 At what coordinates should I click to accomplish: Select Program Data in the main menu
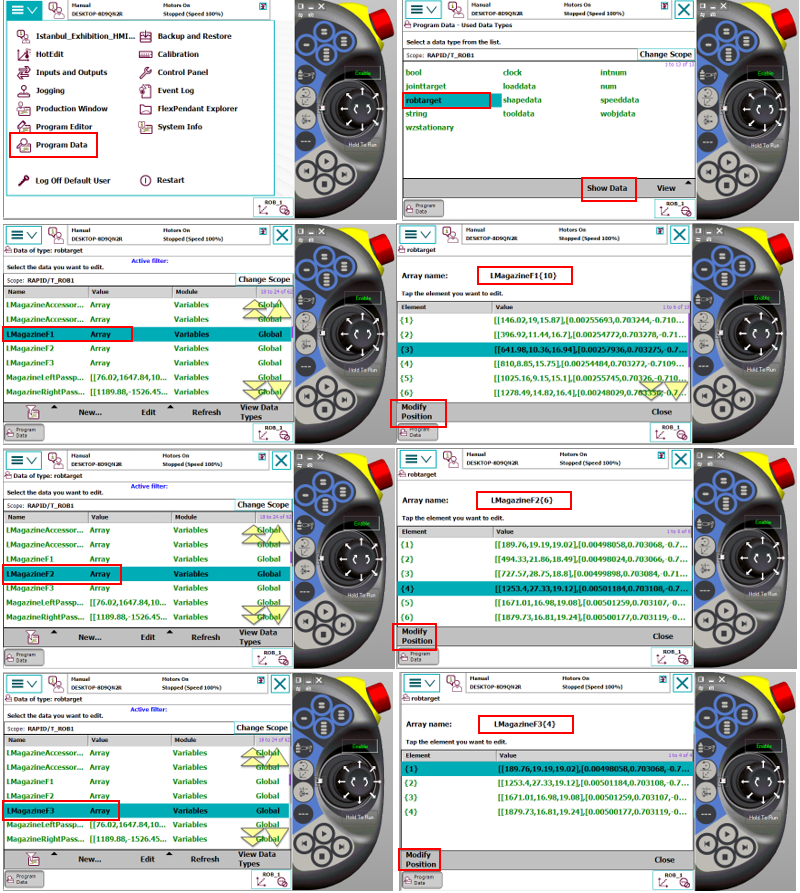pos(61,145)
